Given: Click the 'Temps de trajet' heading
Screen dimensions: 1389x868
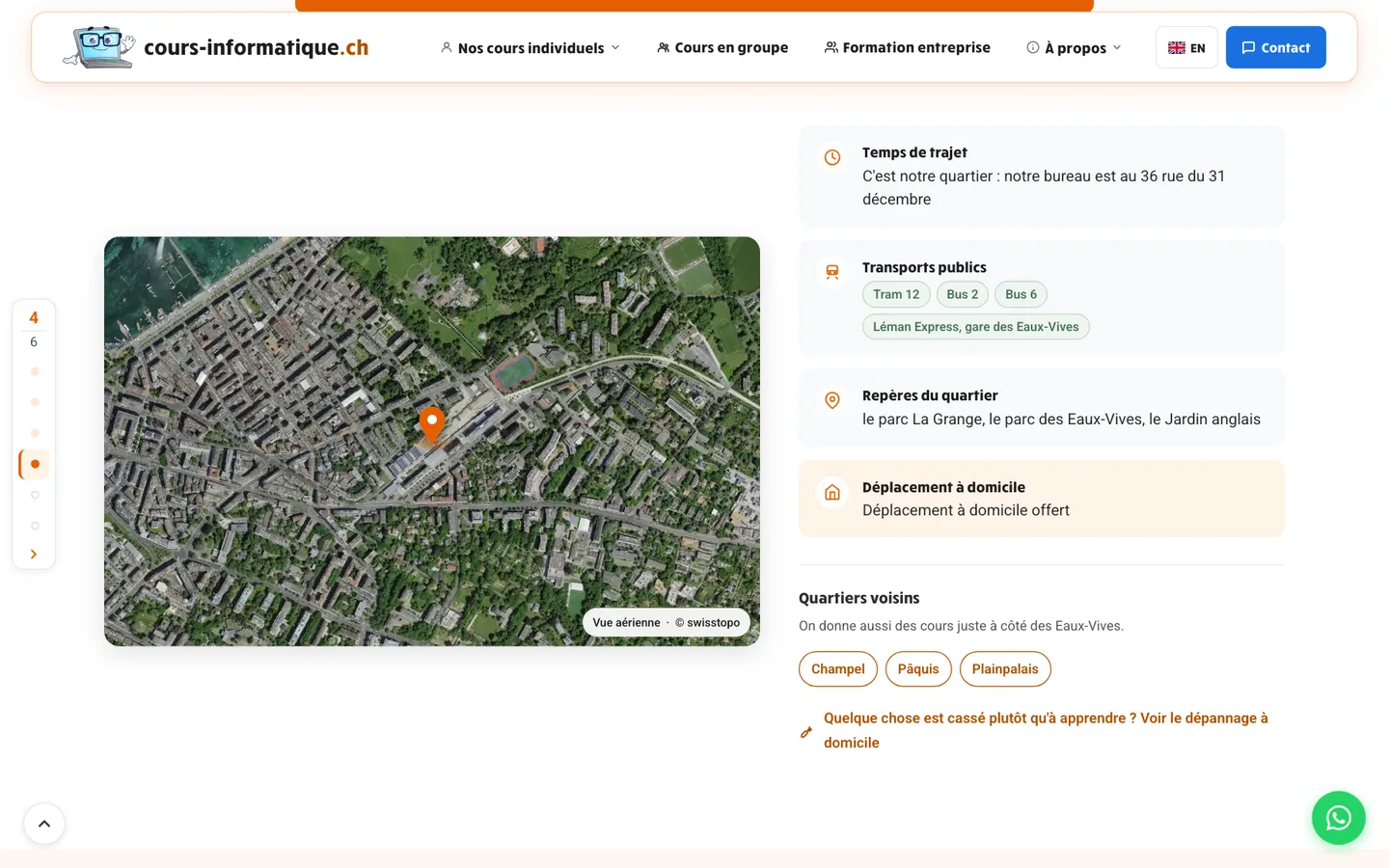Looking at the screenshot, I should coord(914,152).
